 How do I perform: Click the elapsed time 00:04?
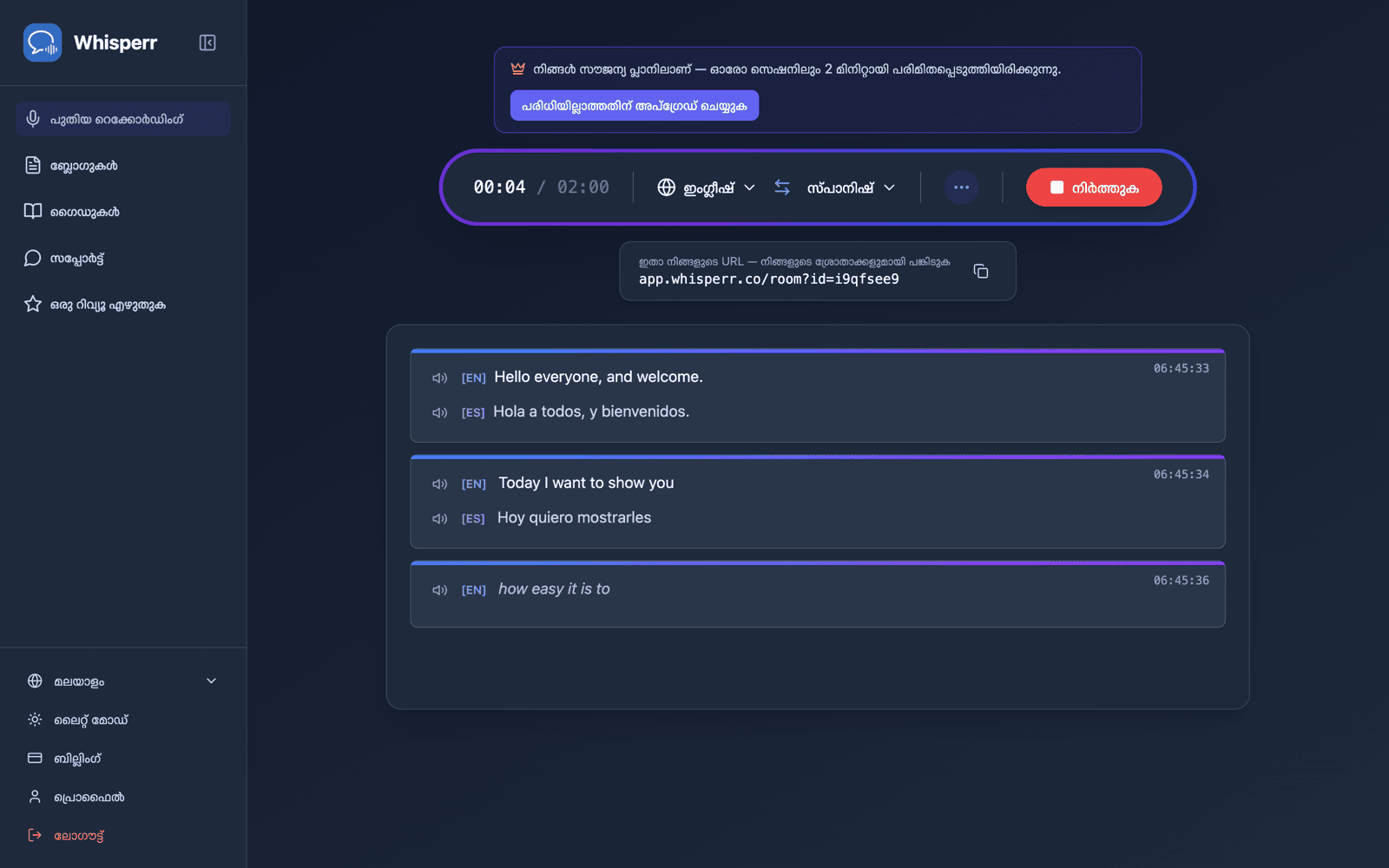[x=499, y=187]
